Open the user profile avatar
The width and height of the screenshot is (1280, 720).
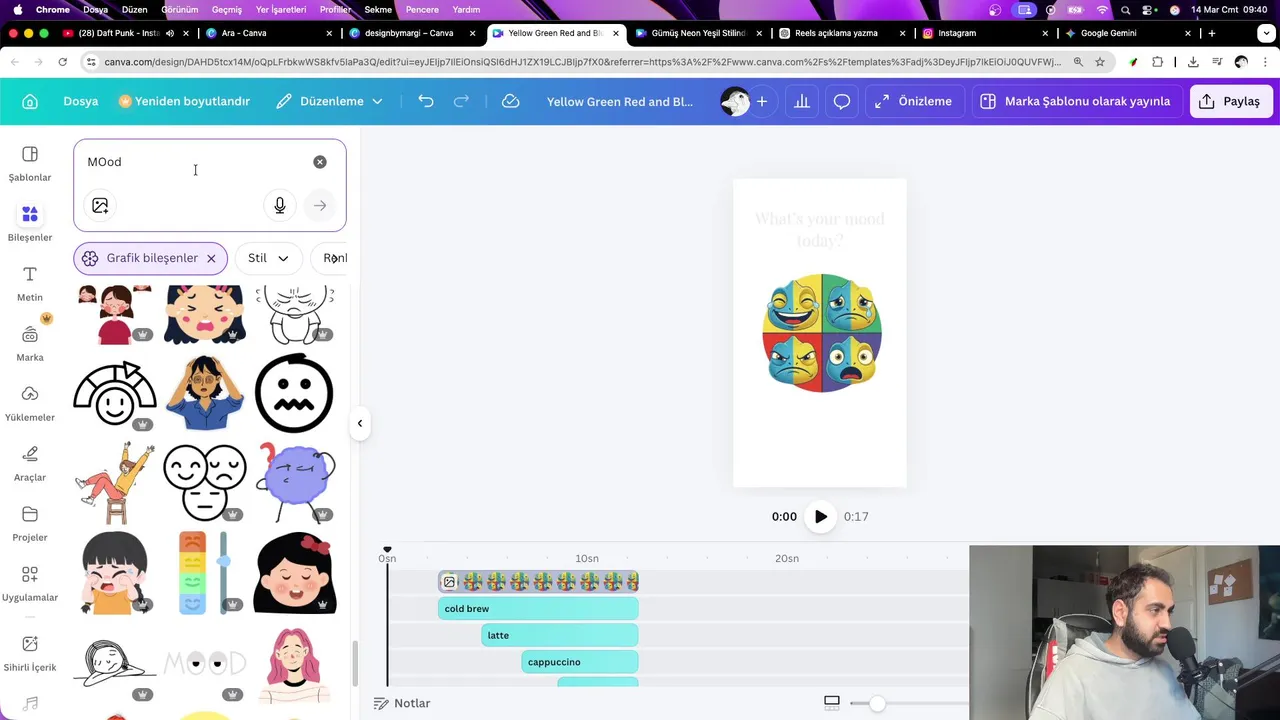pyautogui.click(x=735, y=101)
